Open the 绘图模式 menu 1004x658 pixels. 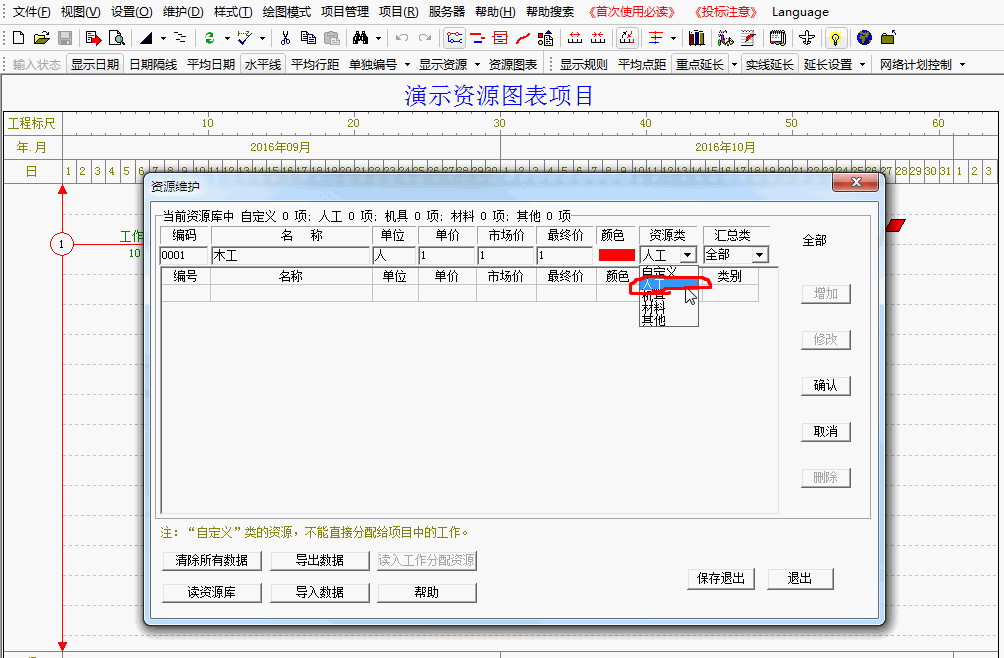click(286, 12)
